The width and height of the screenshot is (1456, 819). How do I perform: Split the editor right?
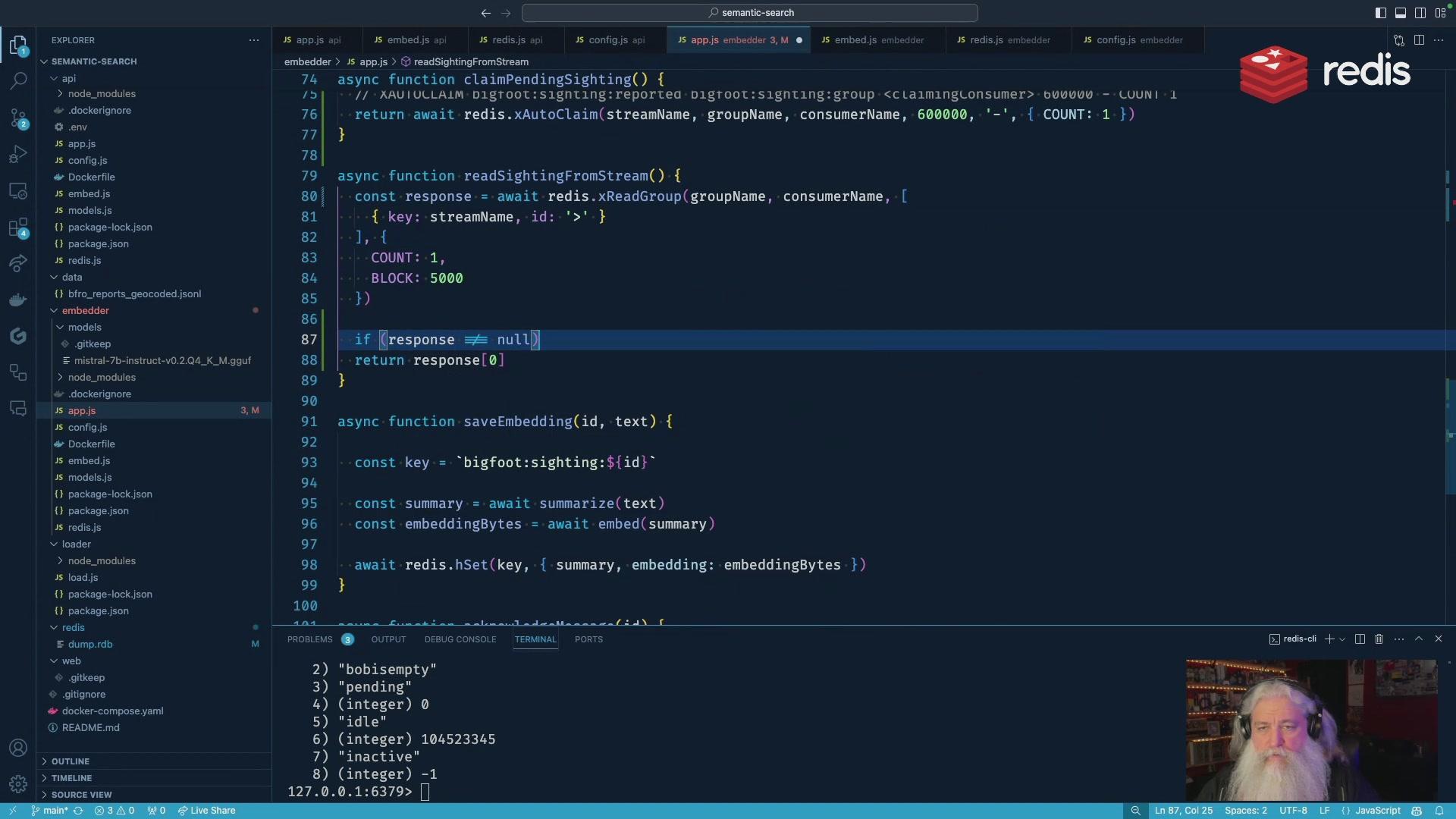click(1419, 40)
